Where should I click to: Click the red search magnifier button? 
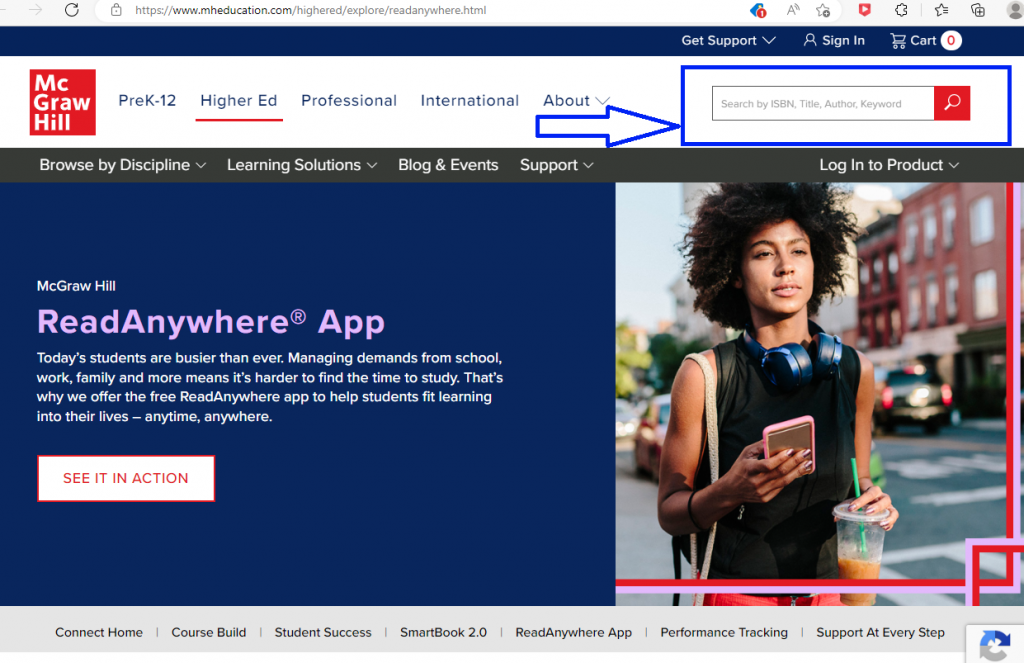(951, 103)
